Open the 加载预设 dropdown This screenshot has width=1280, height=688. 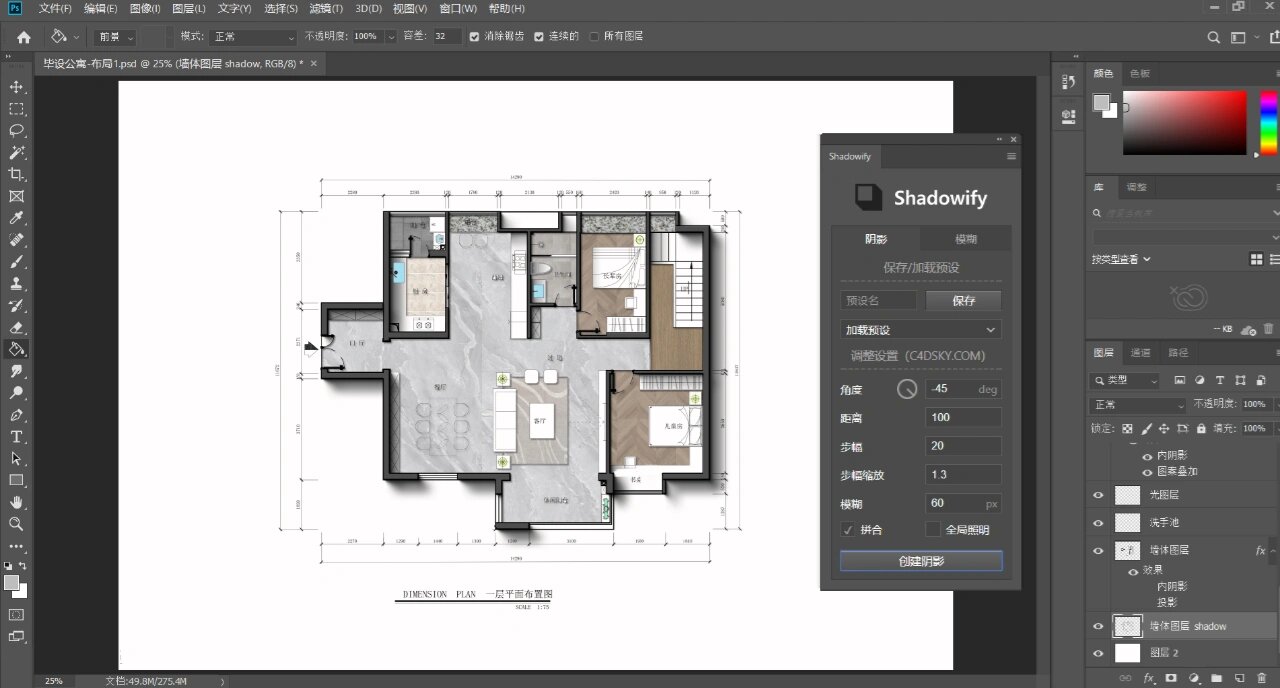pyautogui.click(x=920, y=330)
